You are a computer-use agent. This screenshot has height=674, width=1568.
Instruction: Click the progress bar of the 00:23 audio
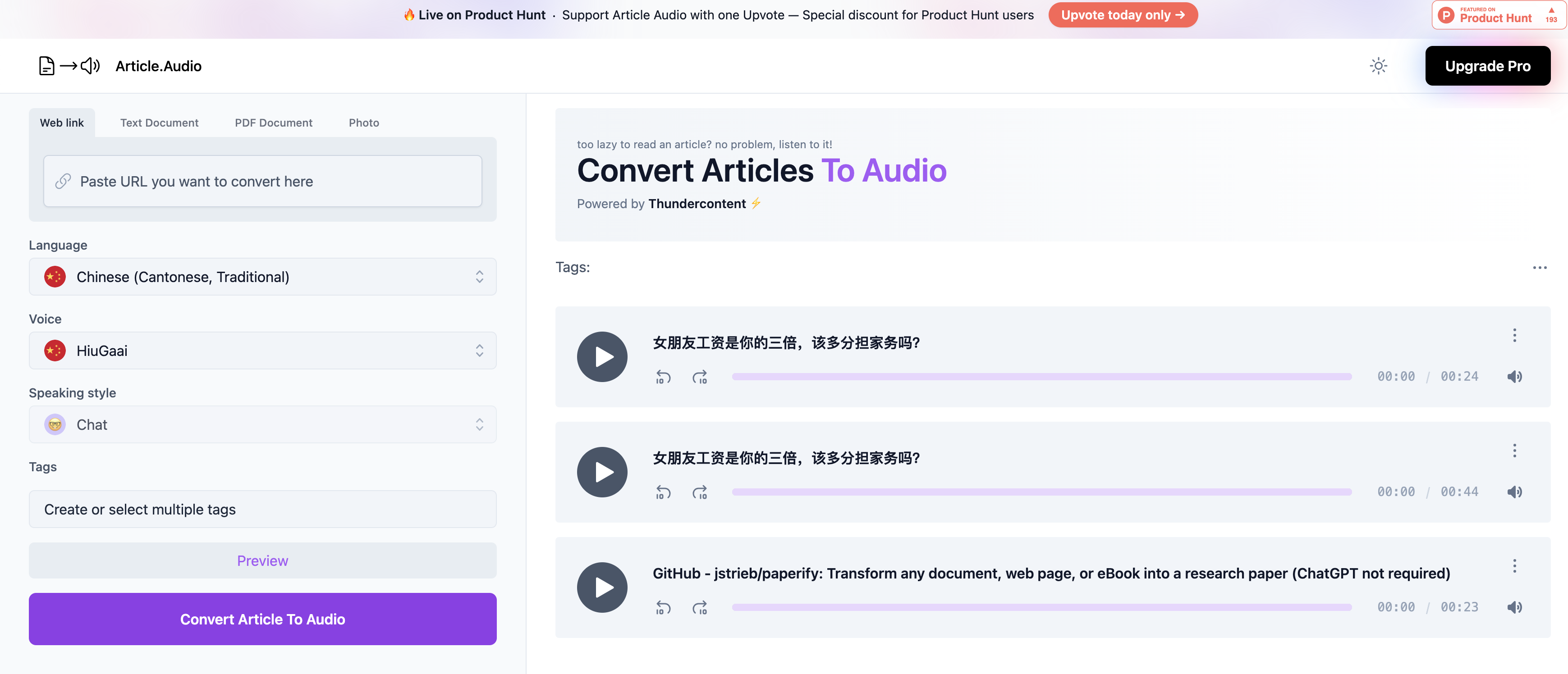click(x=1041, y=608)
